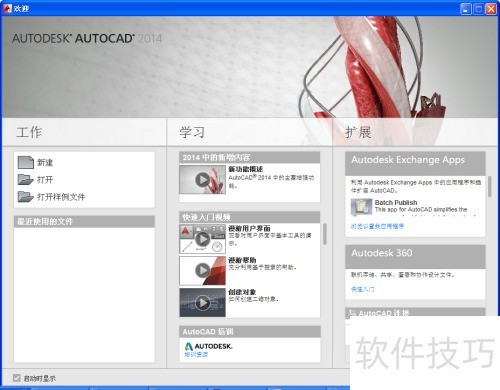This screenshot has width=500, height=390.
Task: Open the 新建 text link
Action: click(45, 163)
